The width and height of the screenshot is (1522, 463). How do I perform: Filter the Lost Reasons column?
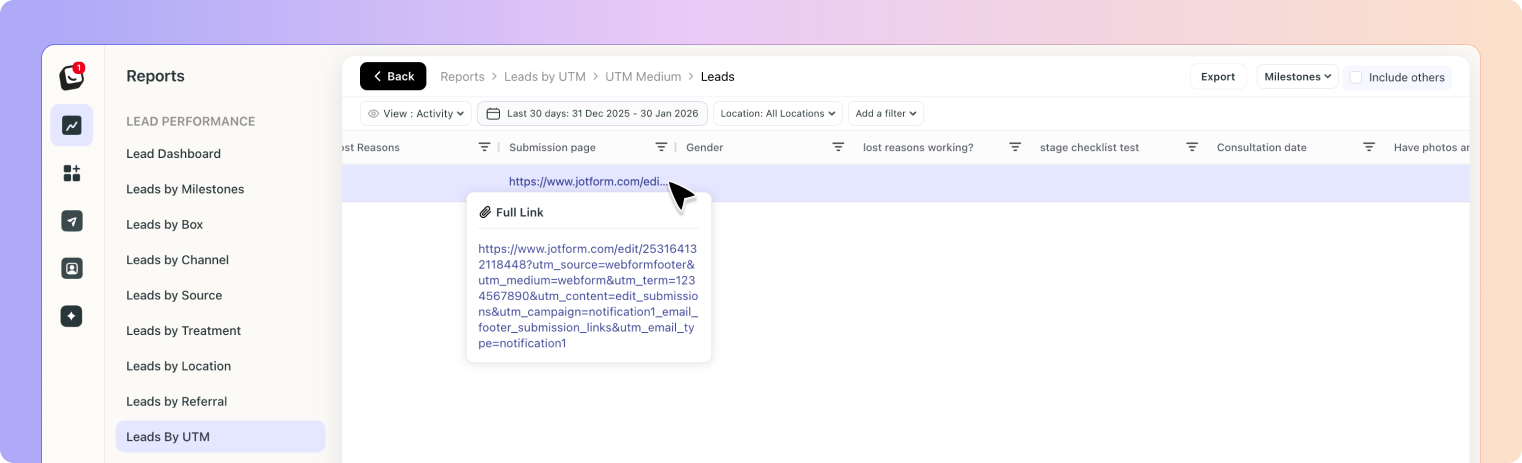(x=484, y=147)
